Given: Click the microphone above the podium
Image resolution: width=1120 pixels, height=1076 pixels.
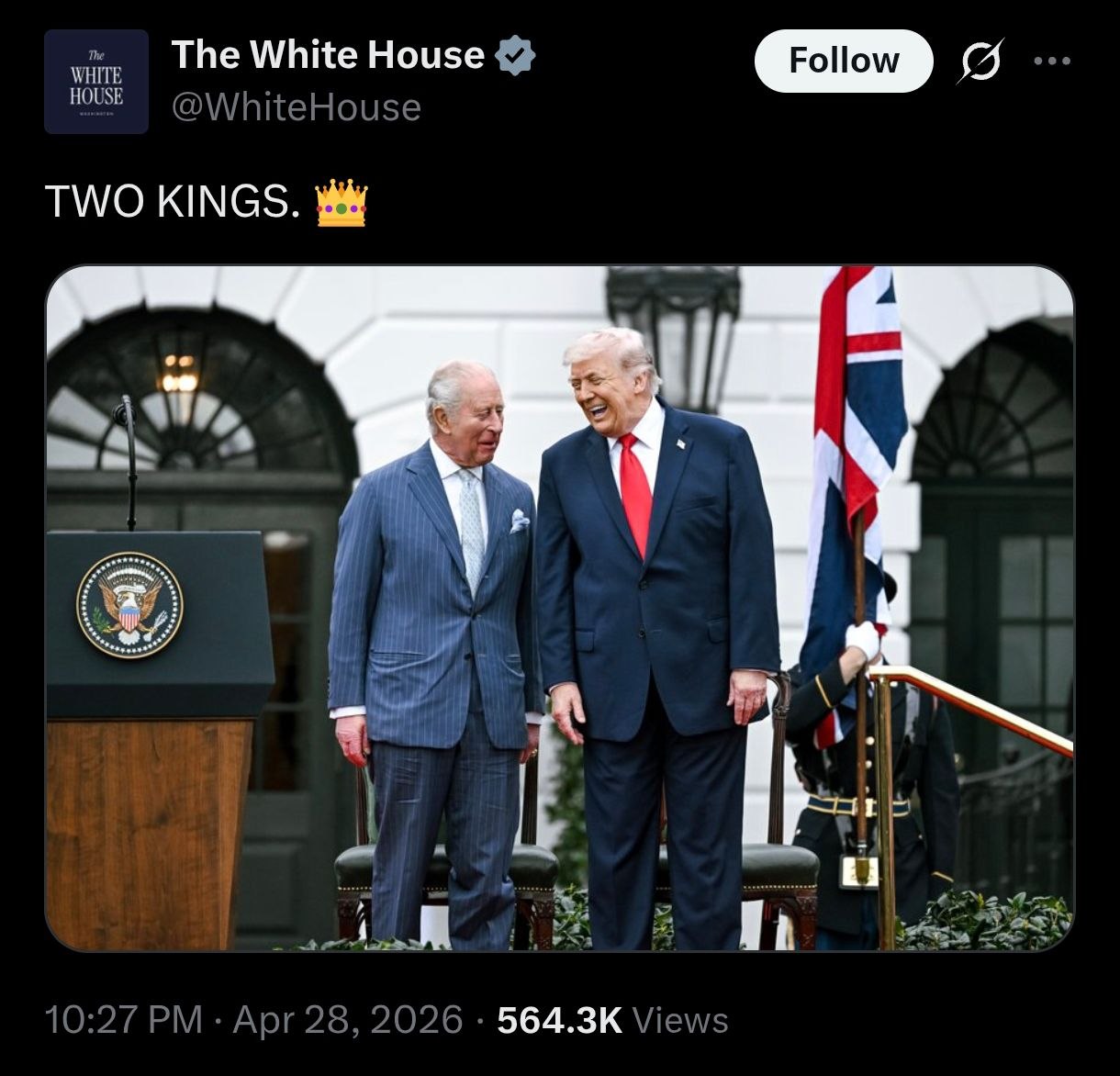Looking at the screenshot, I should click(126, 459).
